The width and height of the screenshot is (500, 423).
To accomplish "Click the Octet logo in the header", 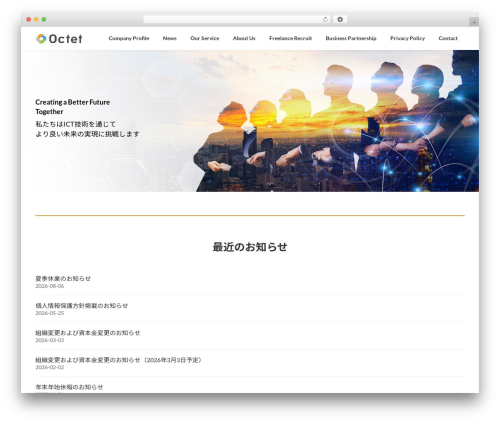I will (x=59, y=39).
